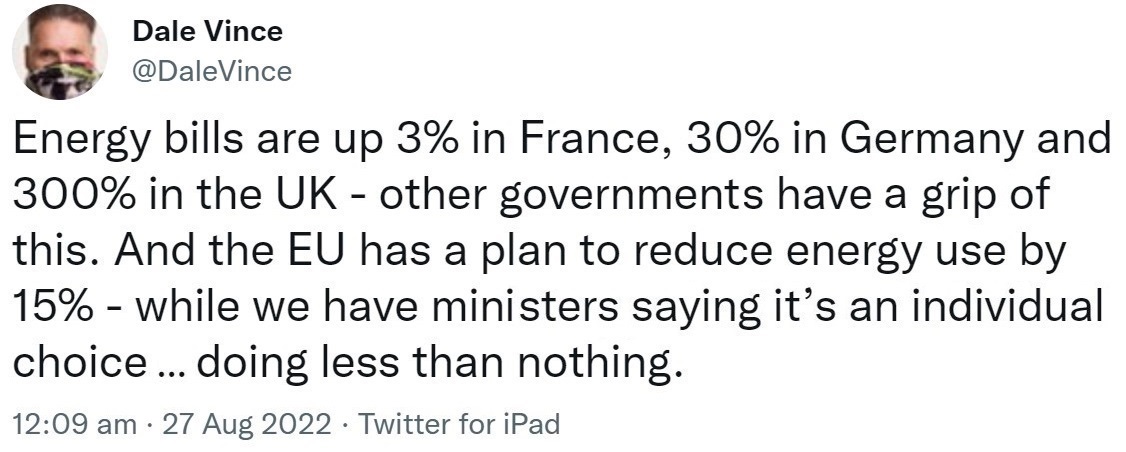Open the Twitter for iPad source link
Image resolution: width=1126 pixels, height=452 pixels.
pos(458,424)
